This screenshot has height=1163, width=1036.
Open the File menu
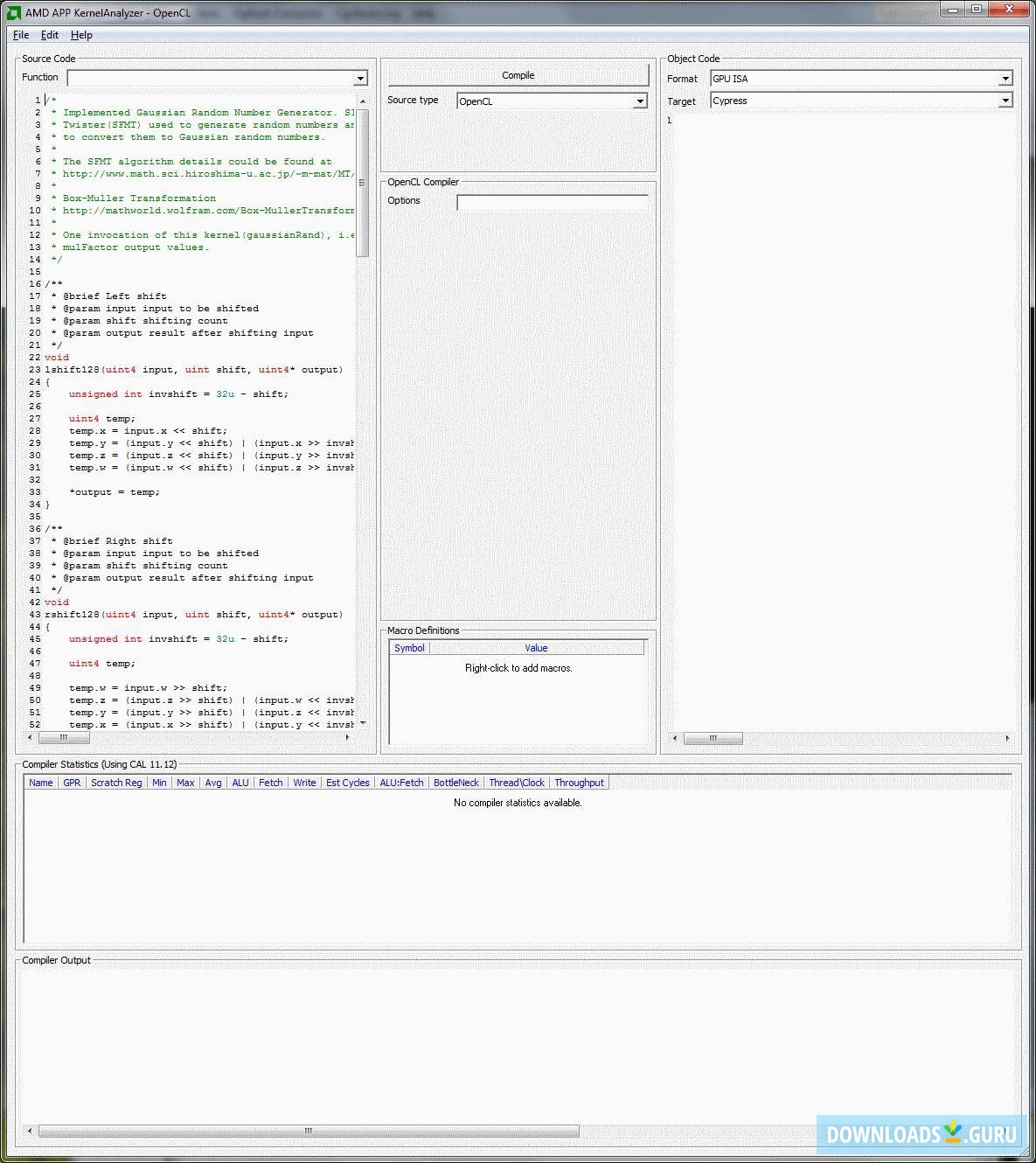click(19, 35)
